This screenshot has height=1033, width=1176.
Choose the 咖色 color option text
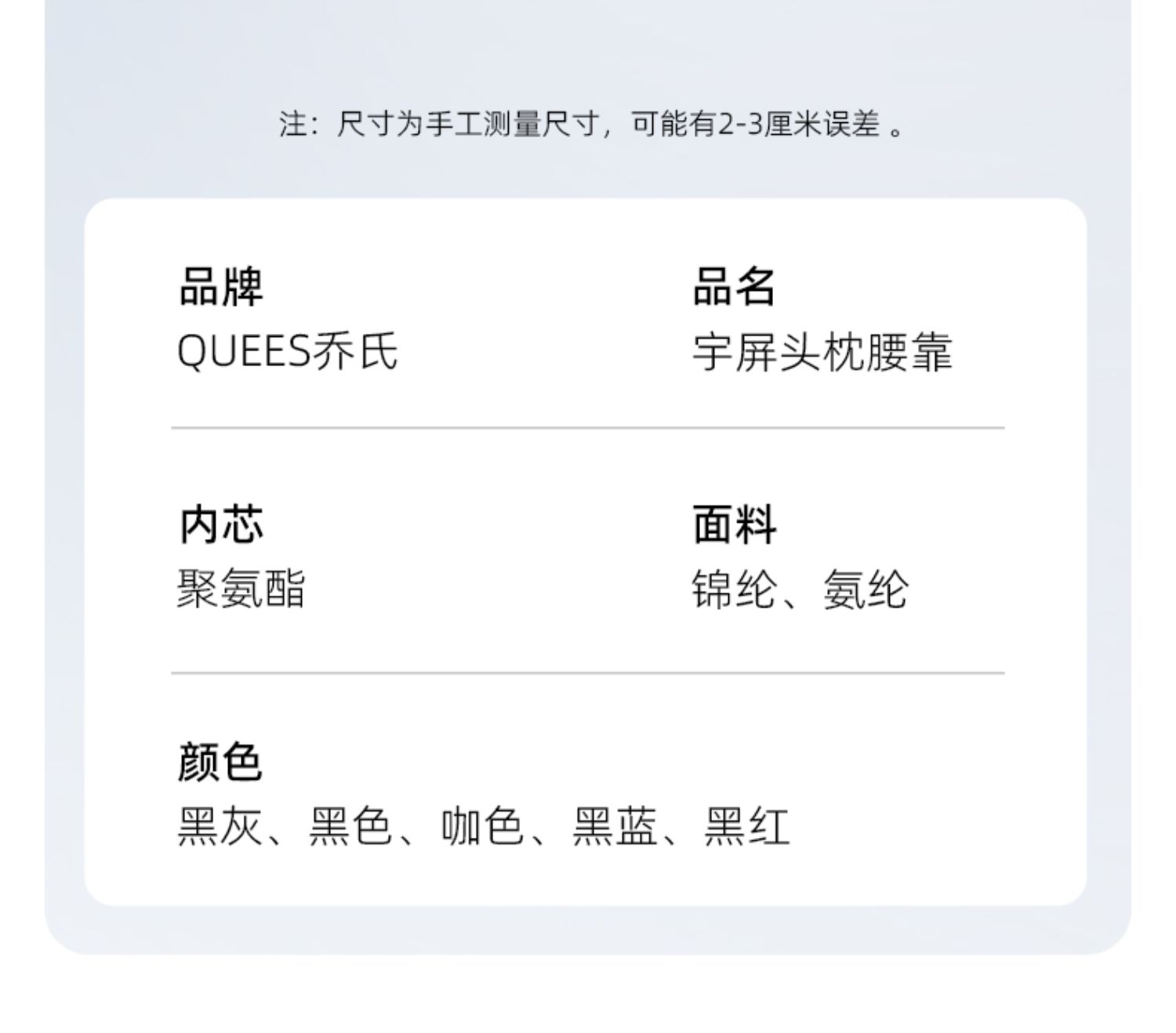(x=482, y=827)
